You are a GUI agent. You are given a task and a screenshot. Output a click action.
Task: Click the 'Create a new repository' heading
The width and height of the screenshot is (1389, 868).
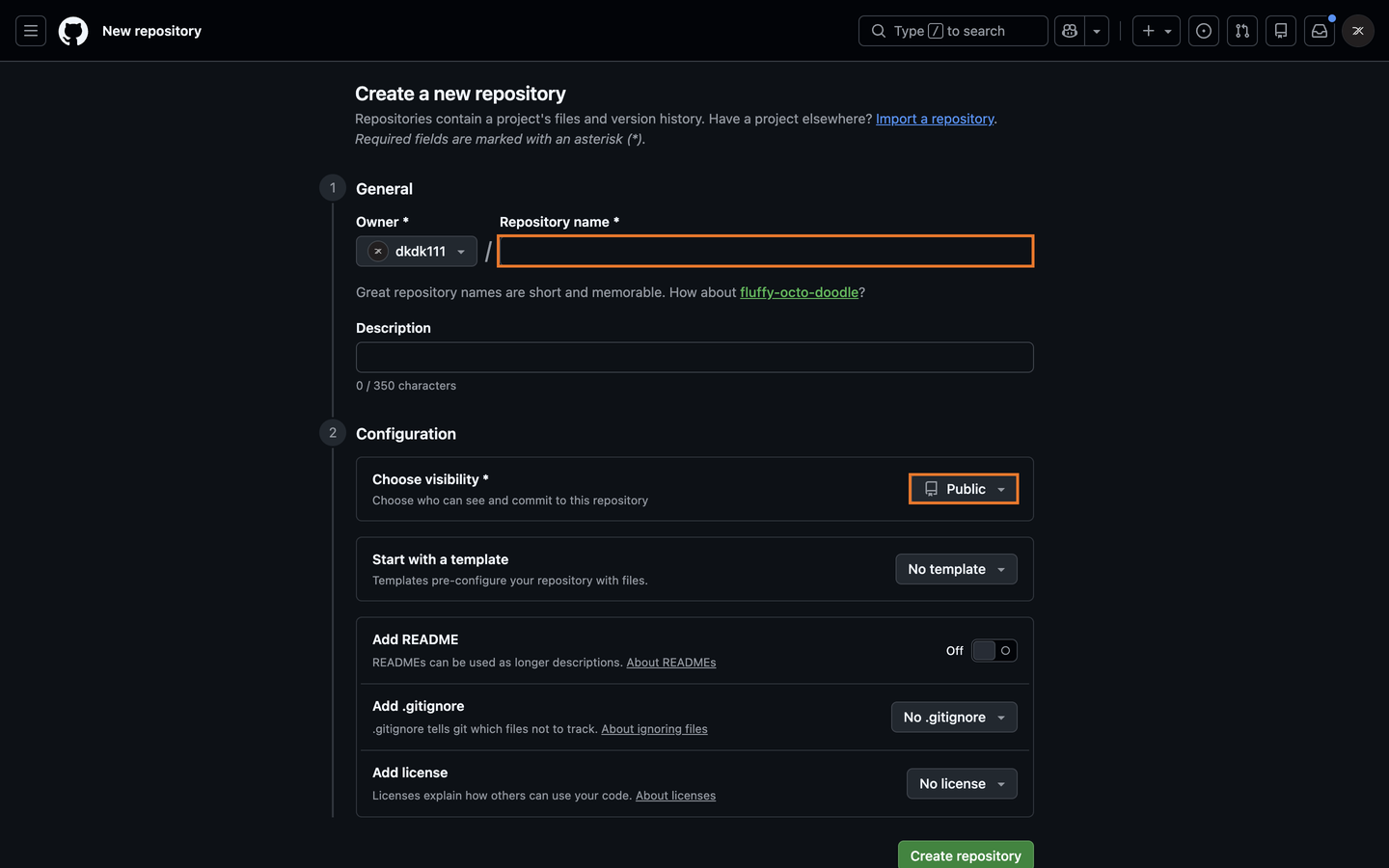[x=460, y=94]
